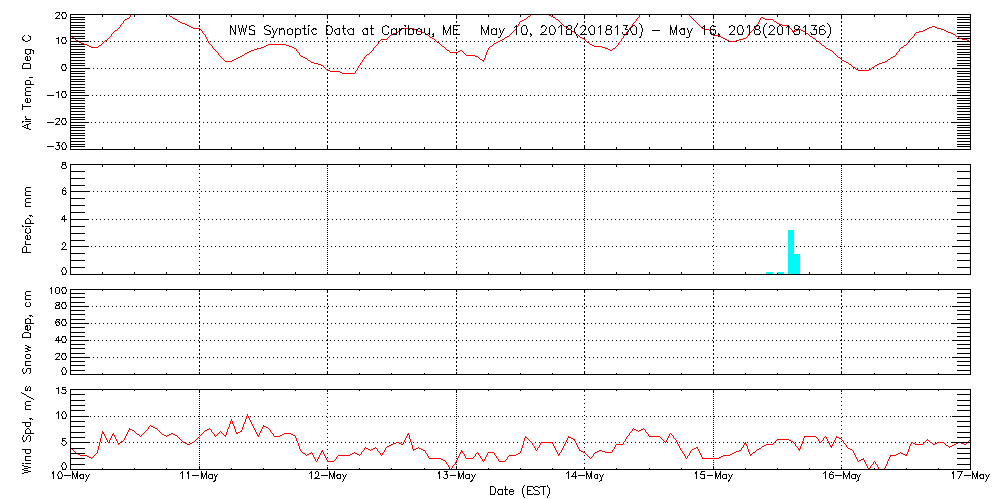Click the "40" tick on Snow Dep axis
The image size is (1000, 500).
point(61,340)
